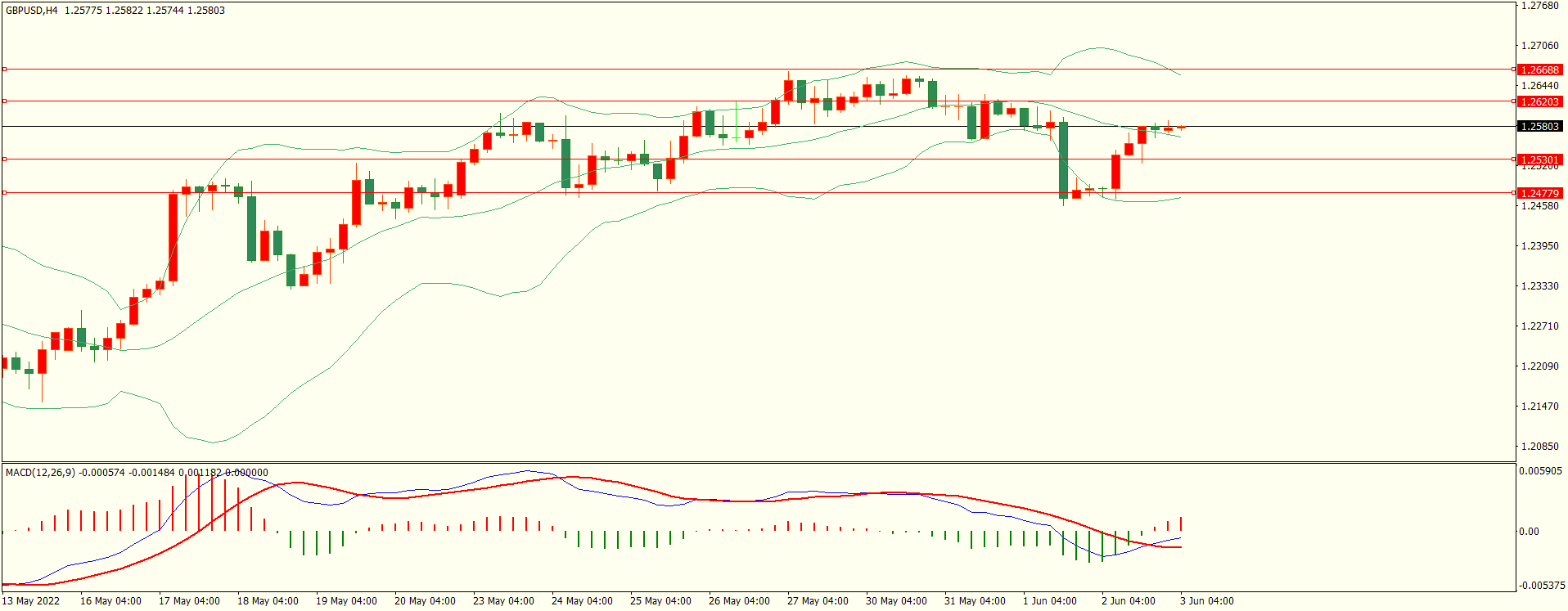Click the MACD(12,26,9) indicator label
The height and width of the screenshot is (611, 1568).
[40, 473]
